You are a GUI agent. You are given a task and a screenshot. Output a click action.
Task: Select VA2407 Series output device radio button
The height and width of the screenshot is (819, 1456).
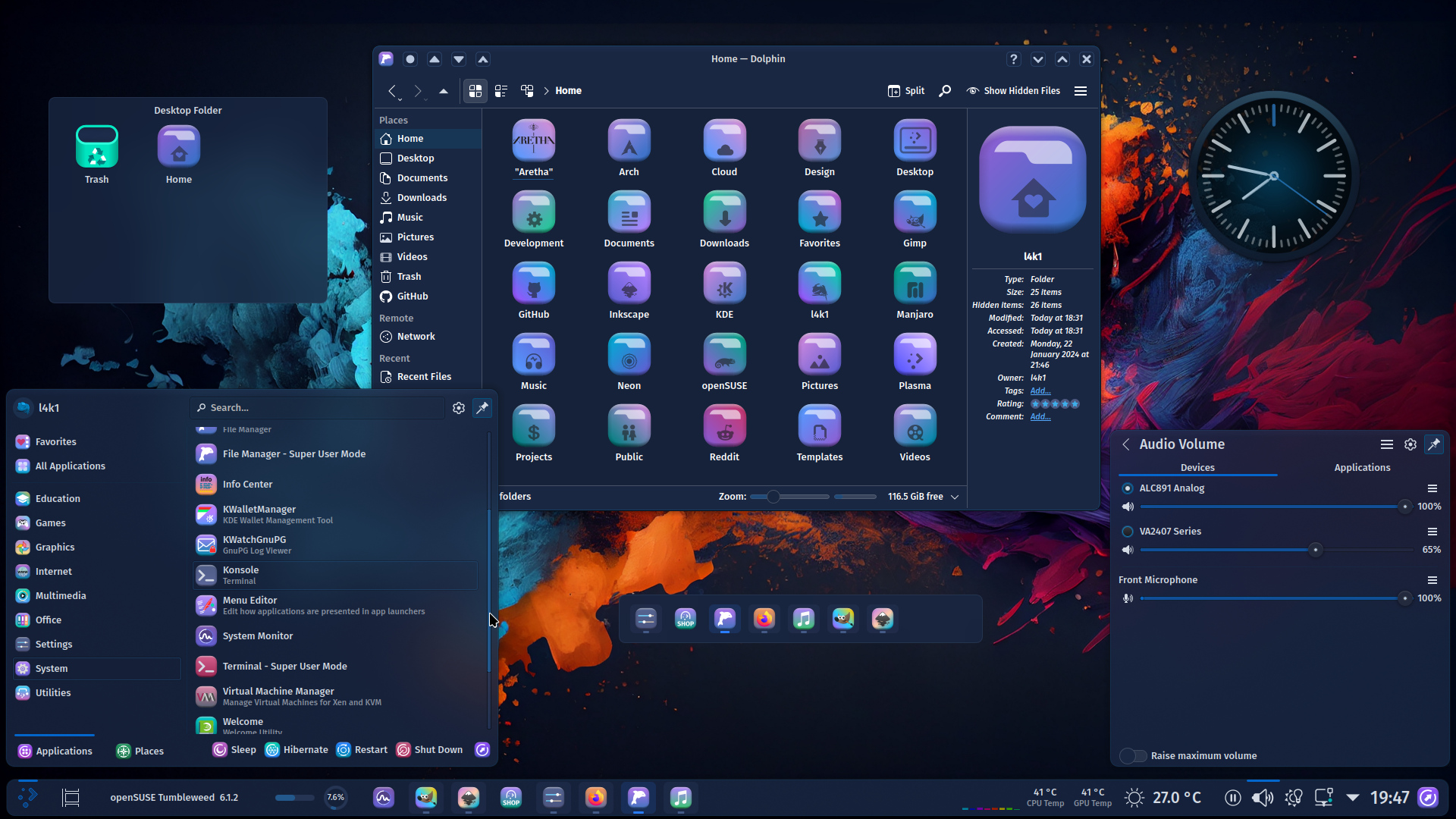(x=1128, y=532)
